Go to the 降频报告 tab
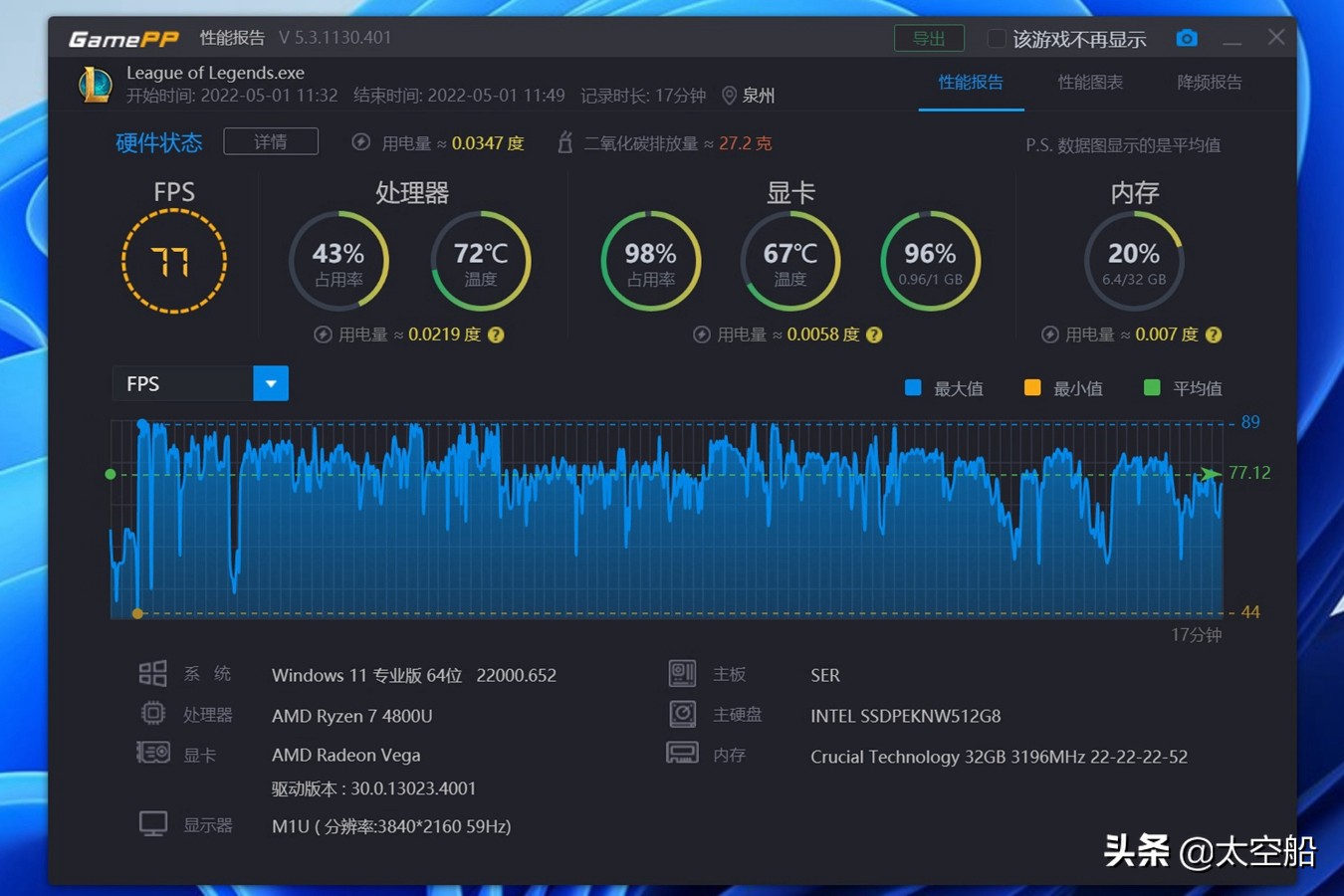Viewport: 1344px width, 896px height. pos(1210,83)
